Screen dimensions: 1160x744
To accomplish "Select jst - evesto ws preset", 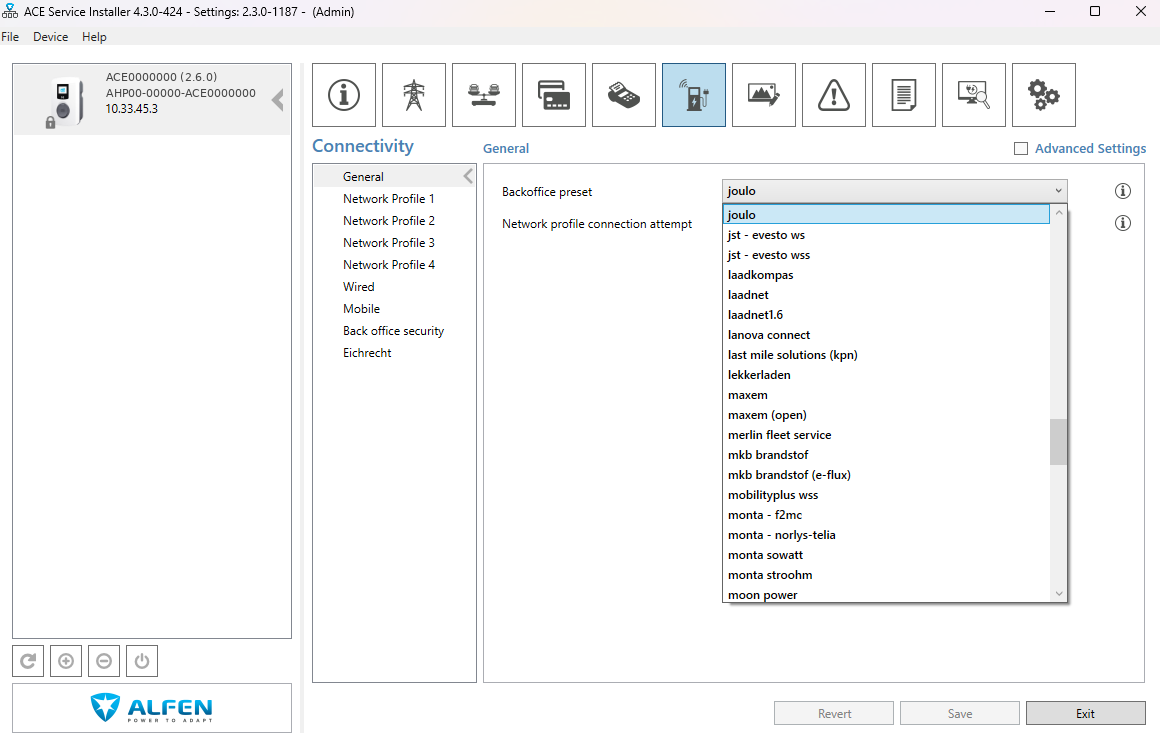I will [886, 234].
